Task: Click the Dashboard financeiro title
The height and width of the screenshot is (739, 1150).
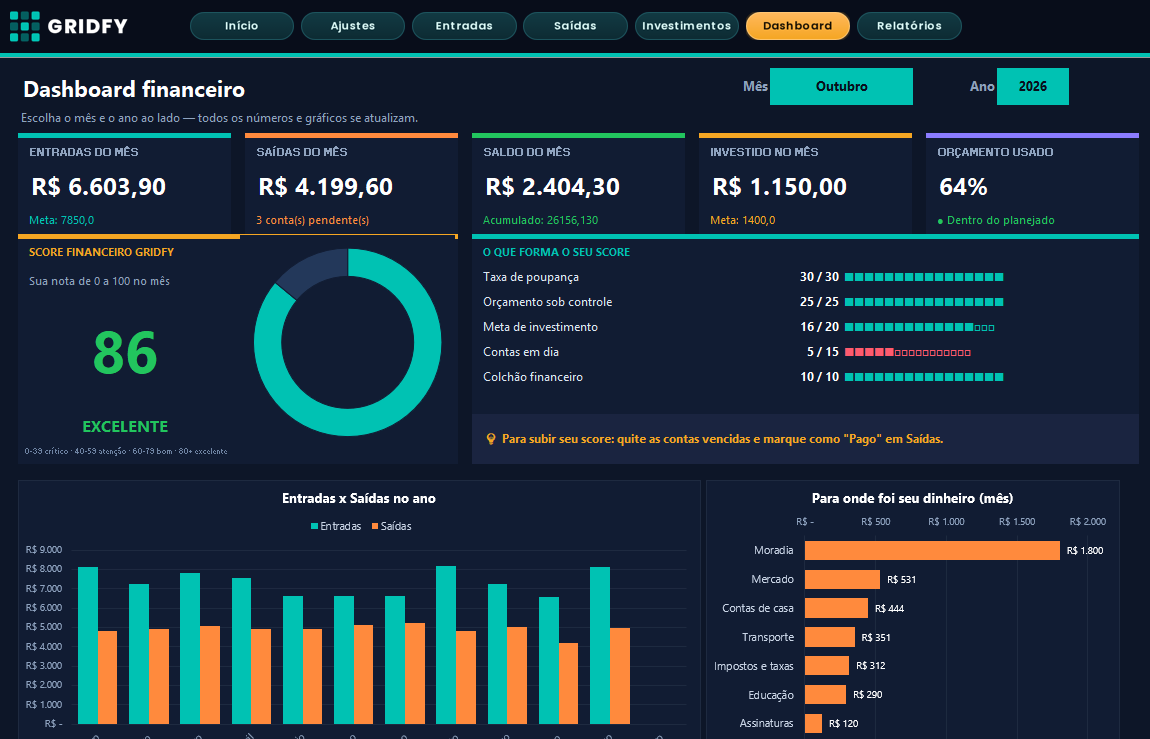Action: (134, 89)
